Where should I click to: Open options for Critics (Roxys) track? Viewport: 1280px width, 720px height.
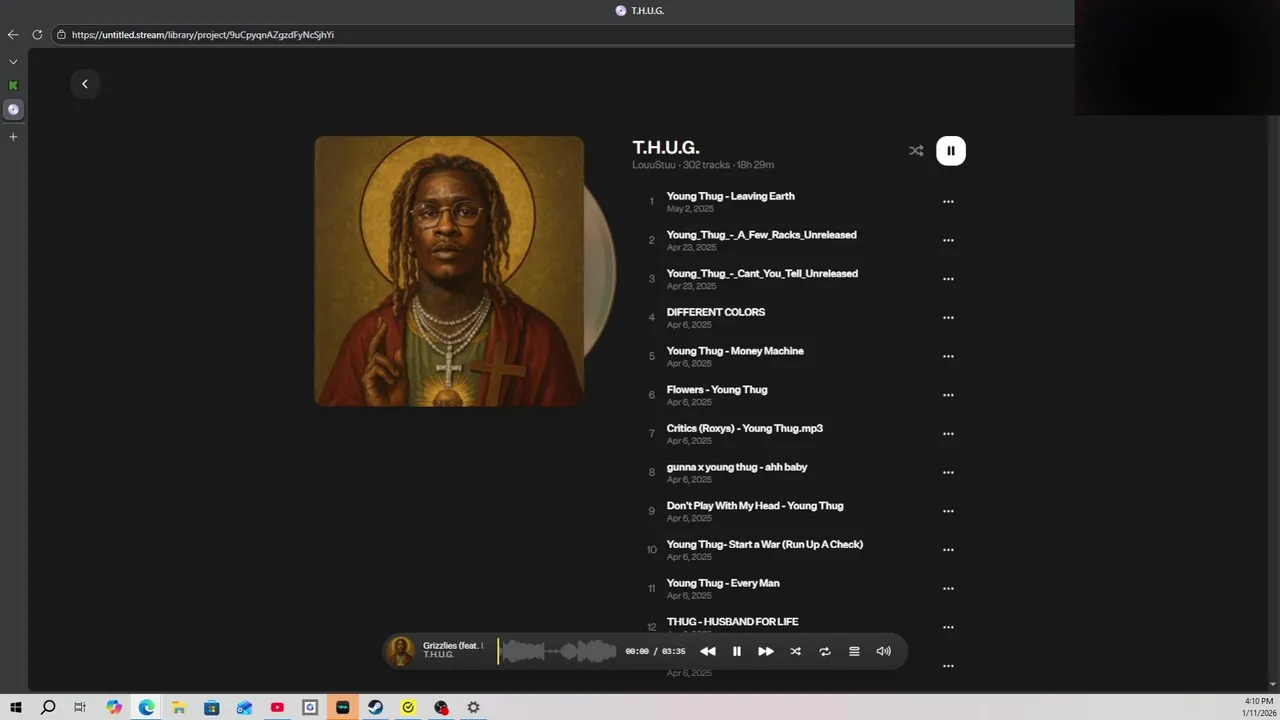948,434
